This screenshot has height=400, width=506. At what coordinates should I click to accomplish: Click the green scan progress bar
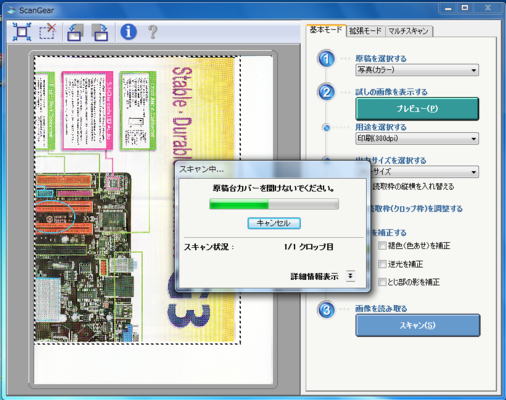[x=274, y=204]
